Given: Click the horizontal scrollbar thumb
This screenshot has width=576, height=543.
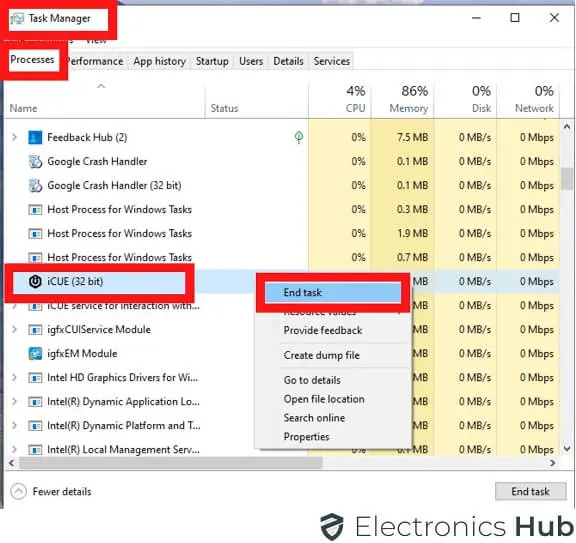Looking at the screenshot, I should pos(171,463).
